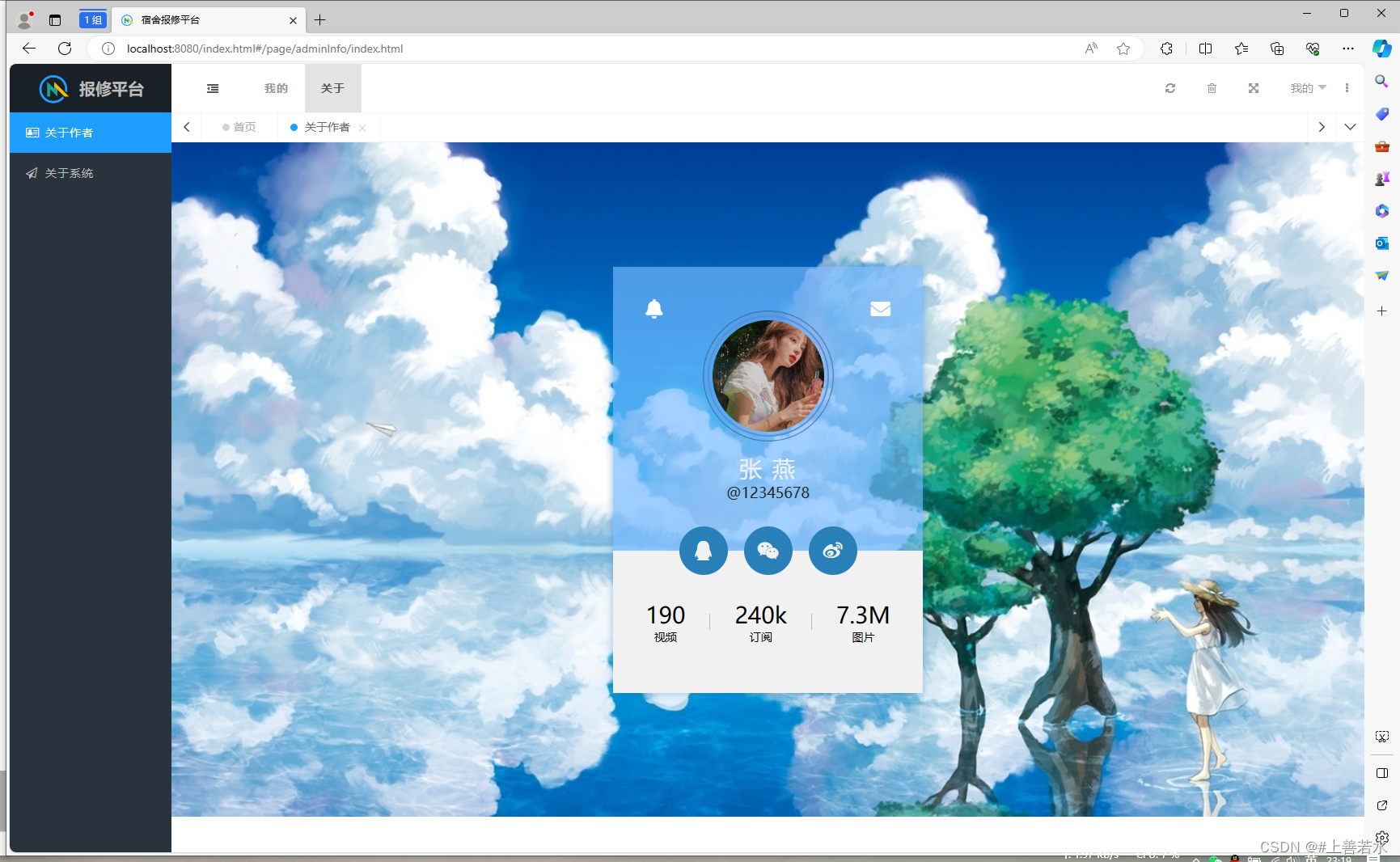Click the vertical ellipsis more icon

(x=1347, y=88)
